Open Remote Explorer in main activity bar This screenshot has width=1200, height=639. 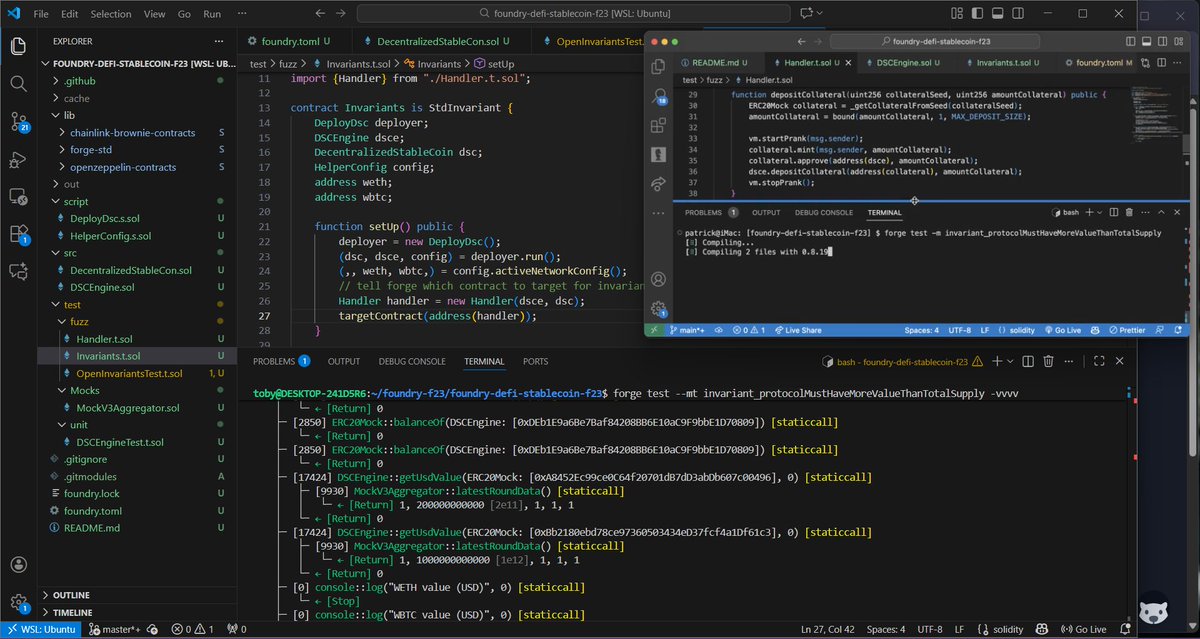click(19, 197)
